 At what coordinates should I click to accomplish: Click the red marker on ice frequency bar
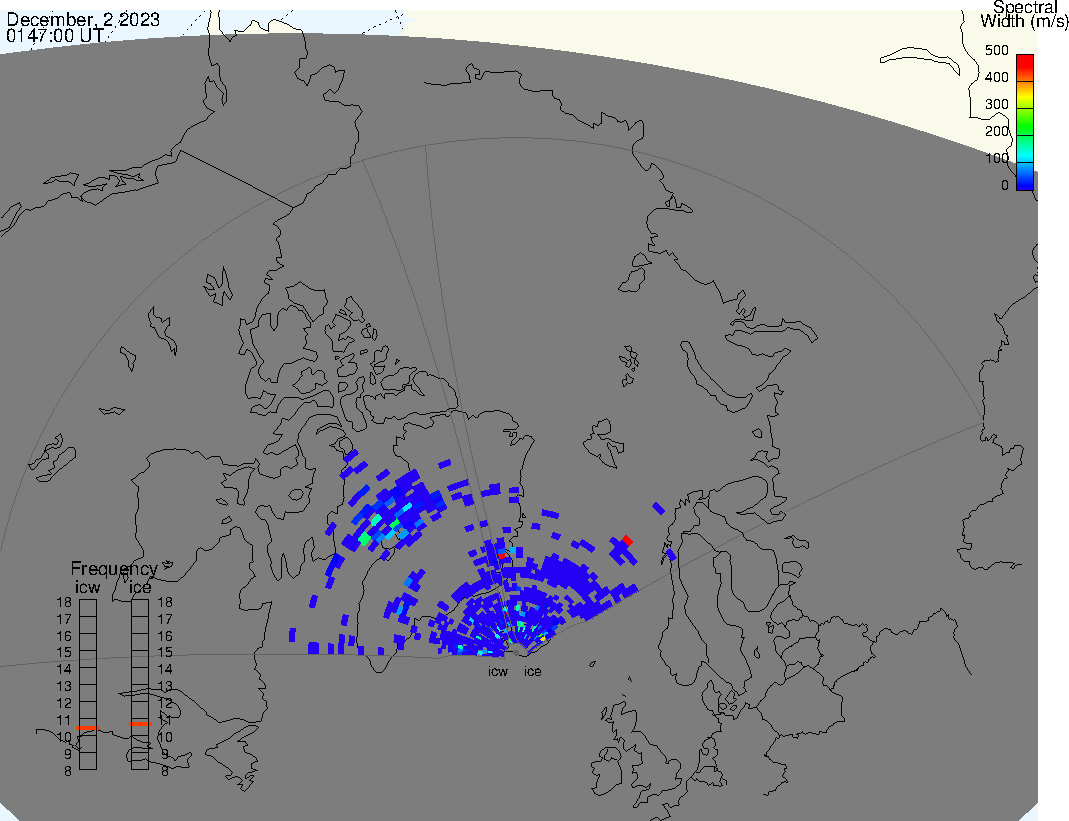pos(140,722)
